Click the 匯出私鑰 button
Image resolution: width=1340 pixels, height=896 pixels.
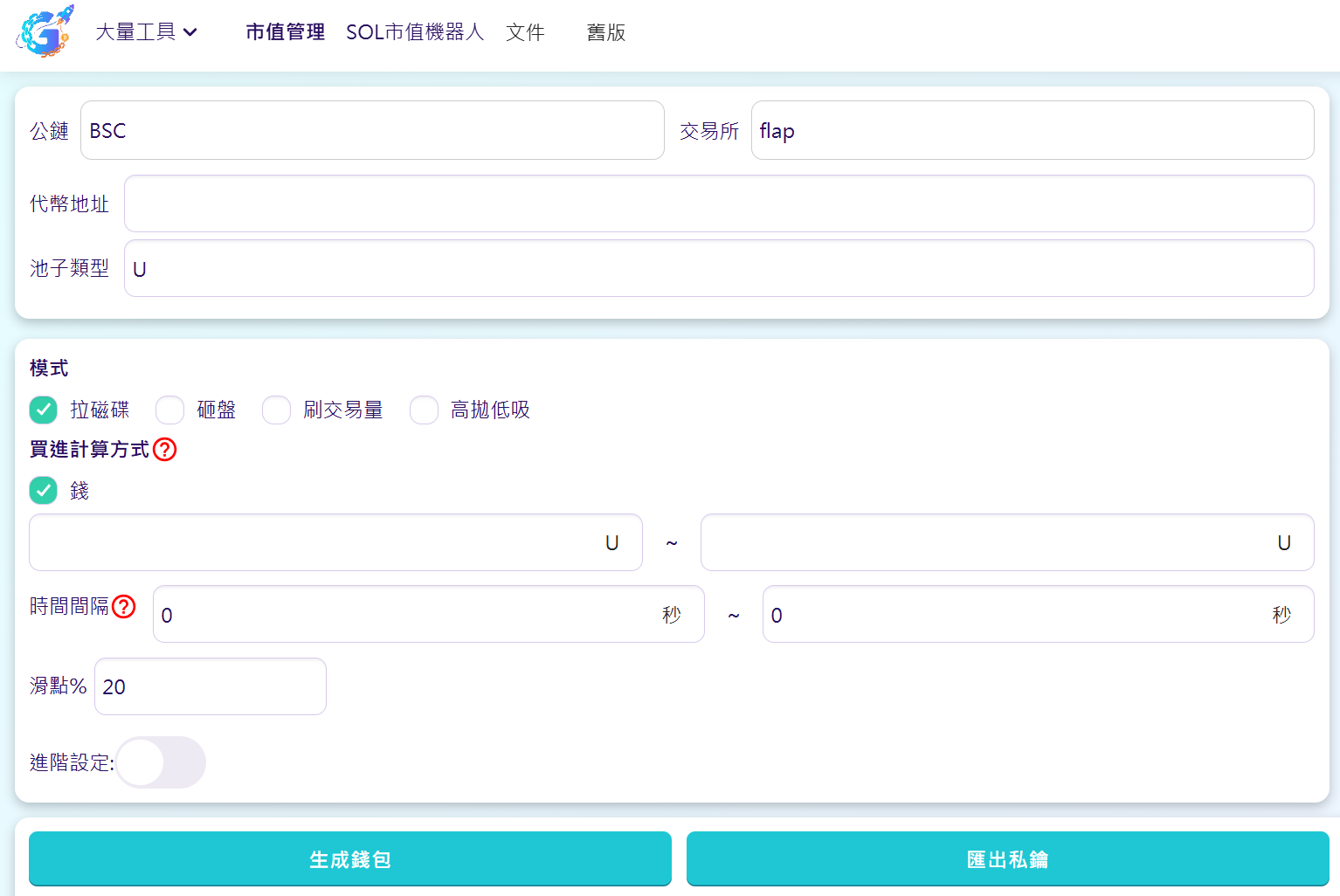1008,859
